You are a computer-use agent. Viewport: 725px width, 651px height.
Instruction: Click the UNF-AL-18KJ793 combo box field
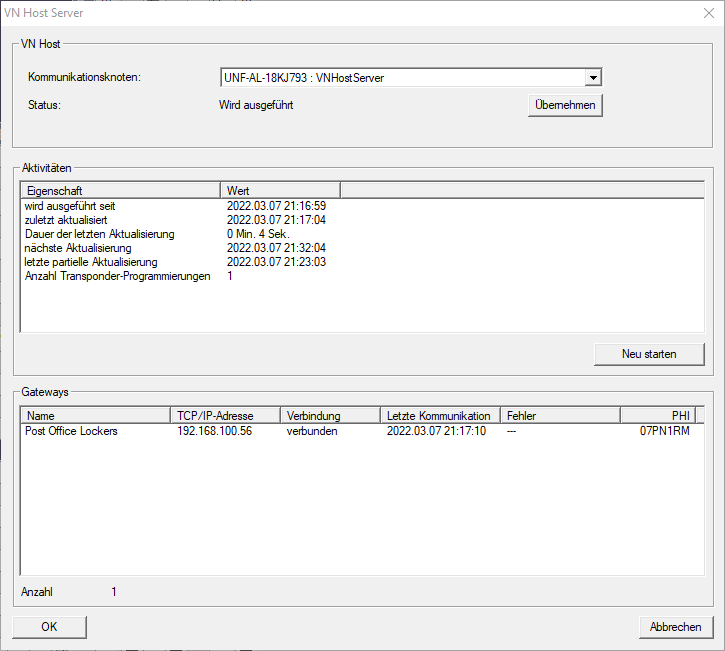pyautogui.click(x=400, y=78)
